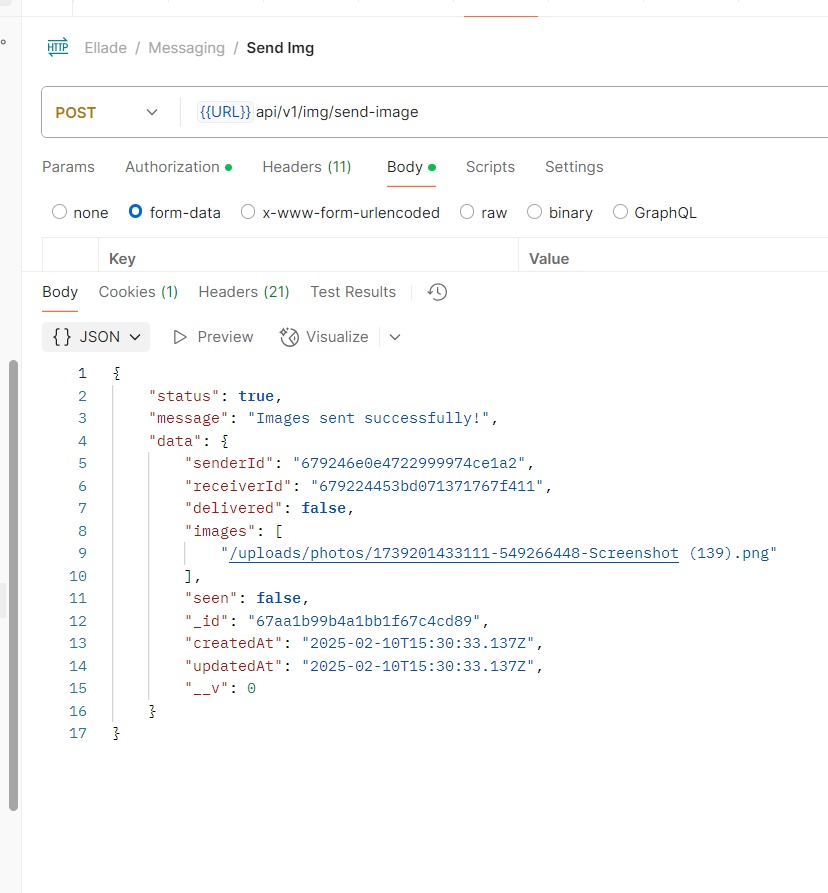Click the Visualize icon in response toolbar
Viewport: 828px width, 893px height.
click(290, 337)
